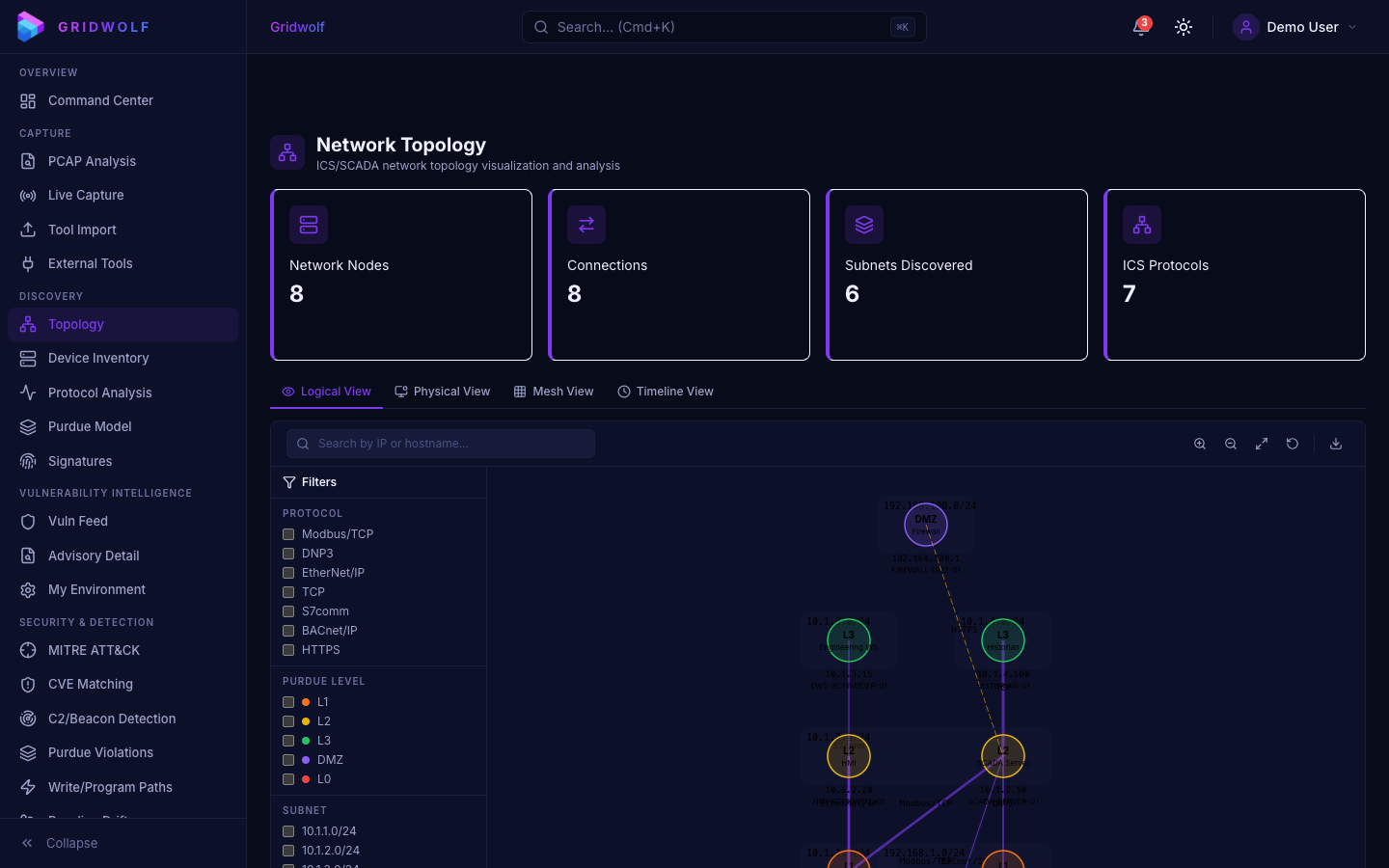This screenshot has width=1389, height=868.
Task: Enable the Modbus/TCP protocol filter
Action: click(x=288, y=534)
